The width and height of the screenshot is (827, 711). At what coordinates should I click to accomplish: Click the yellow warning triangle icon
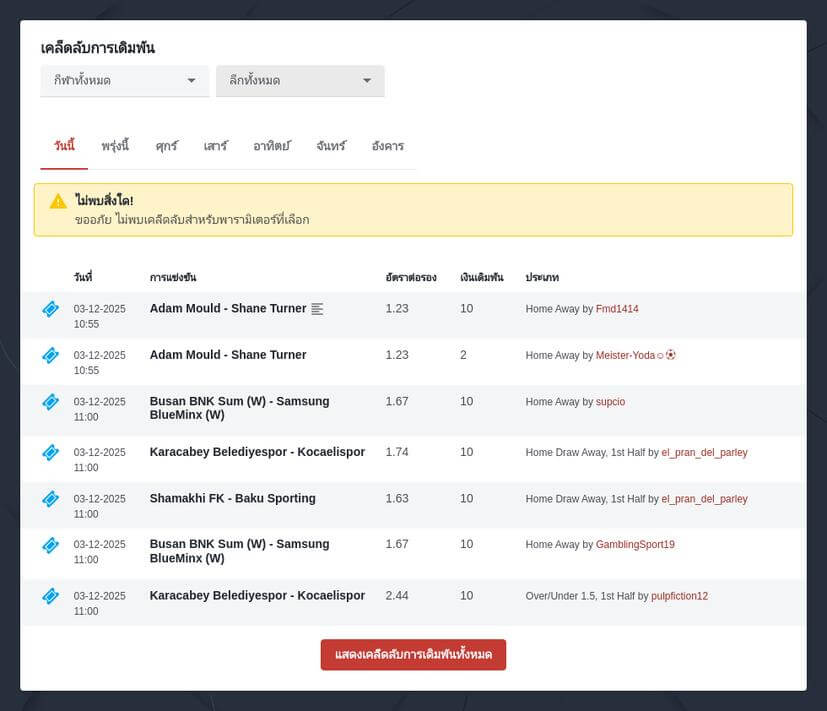coord(58,201)
